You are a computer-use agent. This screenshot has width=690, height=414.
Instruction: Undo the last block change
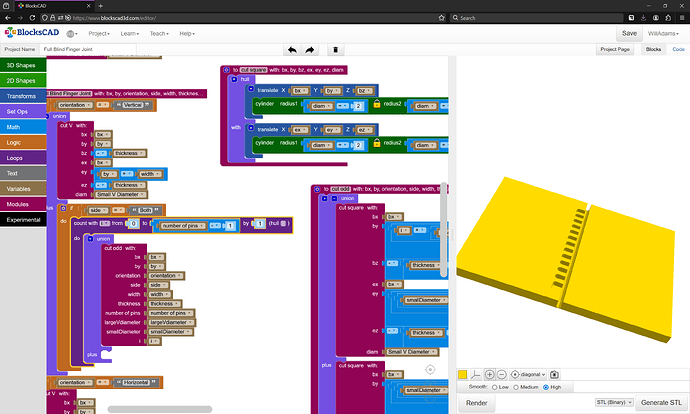[x=292, y=50]
